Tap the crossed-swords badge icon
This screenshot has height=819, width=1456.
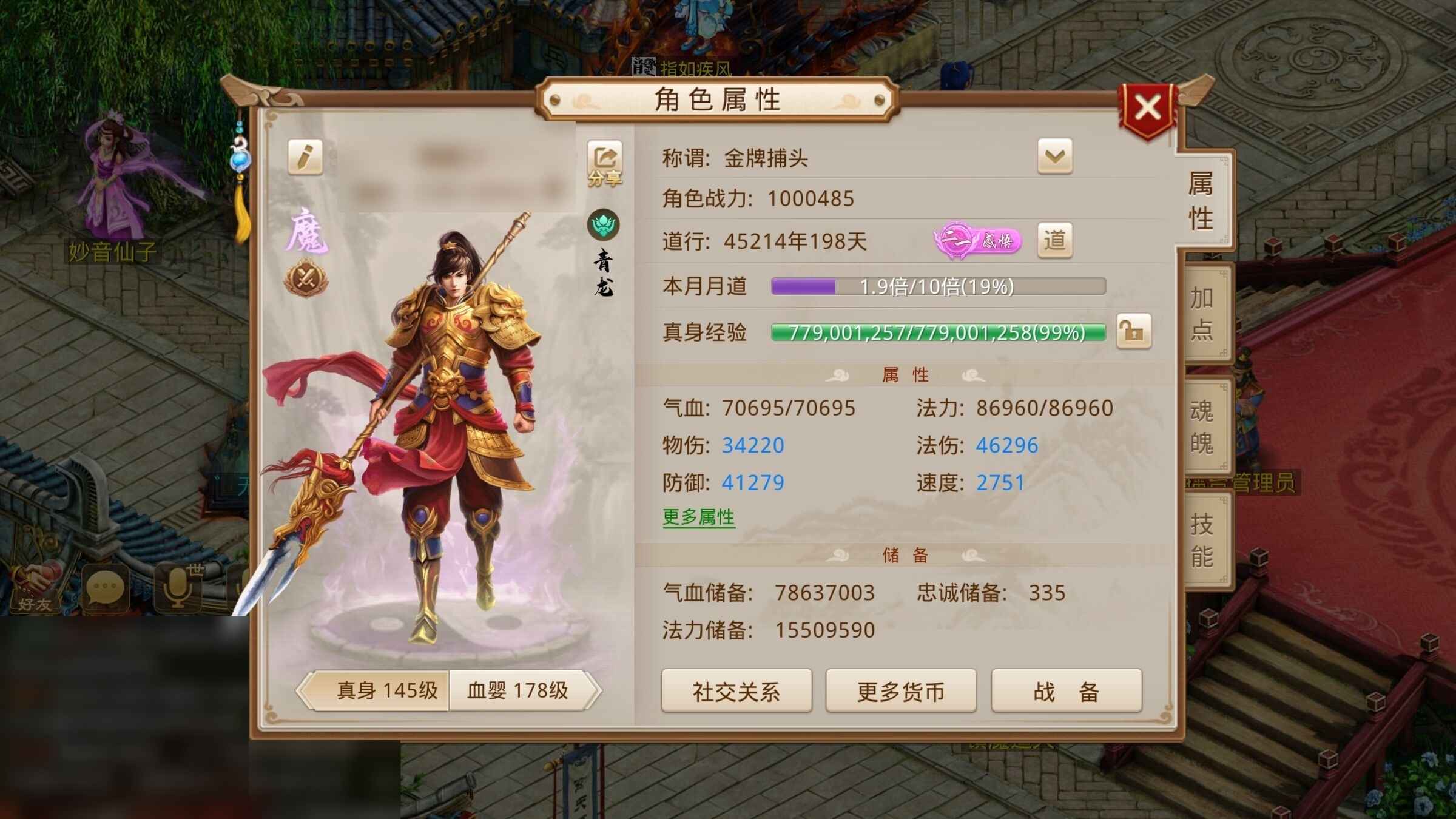click(306, 278)
